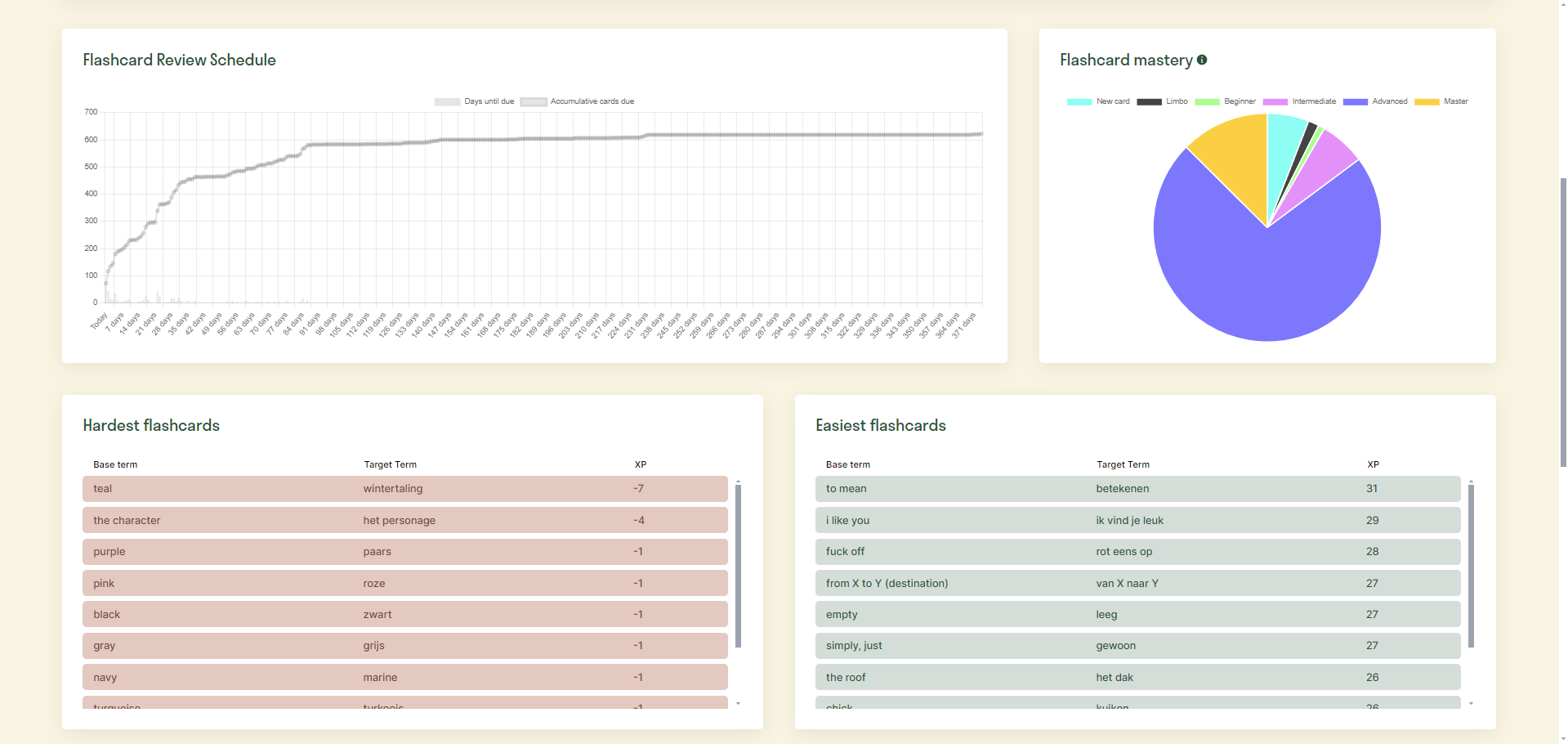Click the page's main vertical scrollbar

[x=1563, y=323]
